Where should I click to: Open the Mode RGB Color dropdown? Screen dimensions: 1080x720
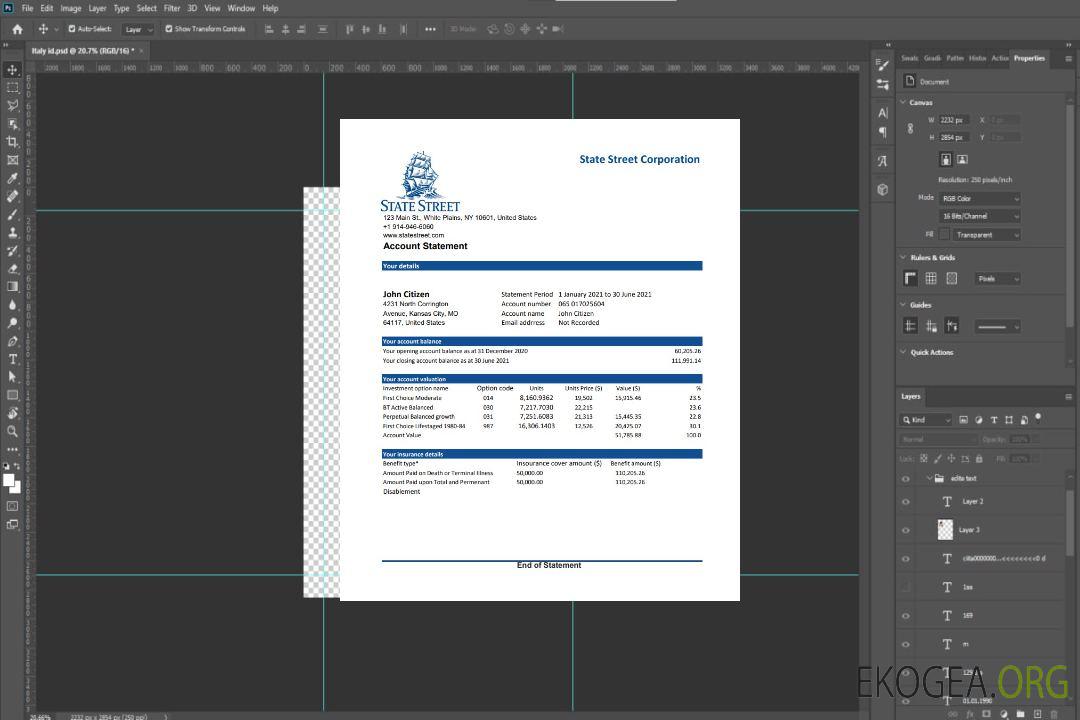[979, 199]
